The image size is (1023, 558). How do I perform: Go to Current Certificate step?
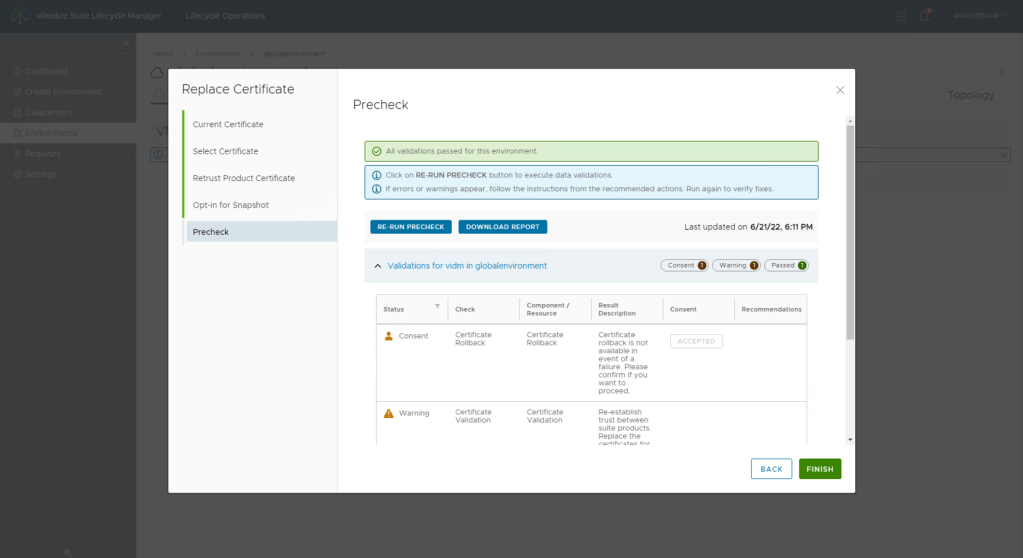(x=228, y=125)
